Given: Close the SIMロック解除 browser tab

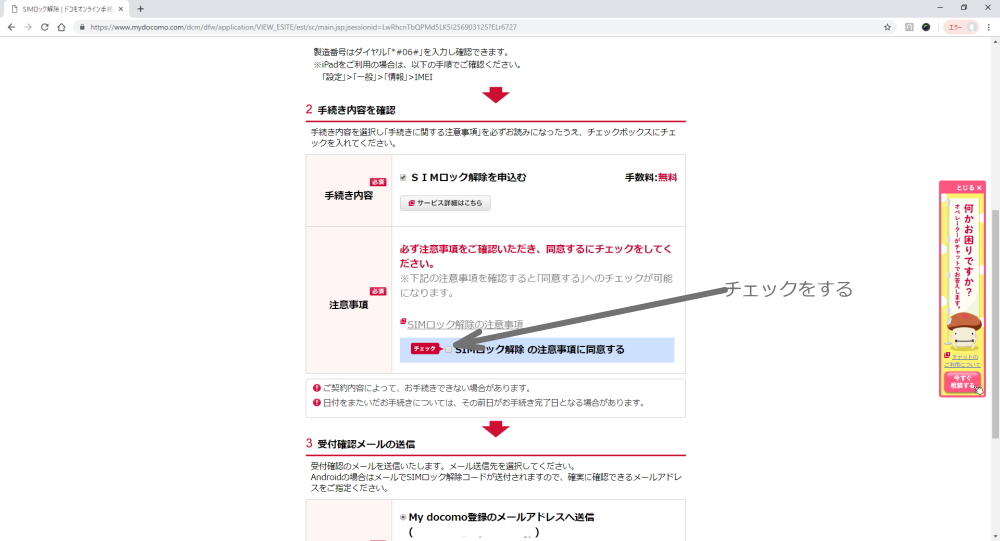Looking at the screenshot, I should (121, 9).
